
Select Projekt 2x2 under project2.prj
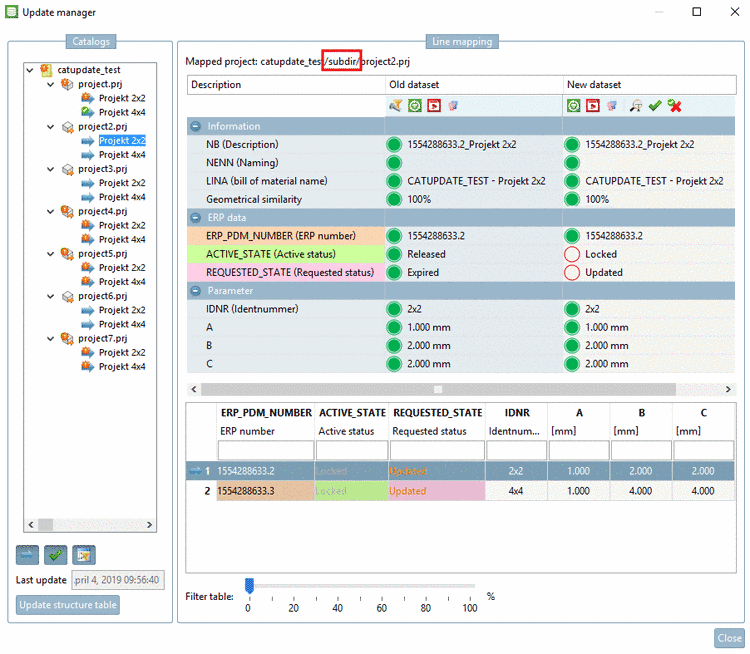[x=122, y=141]
